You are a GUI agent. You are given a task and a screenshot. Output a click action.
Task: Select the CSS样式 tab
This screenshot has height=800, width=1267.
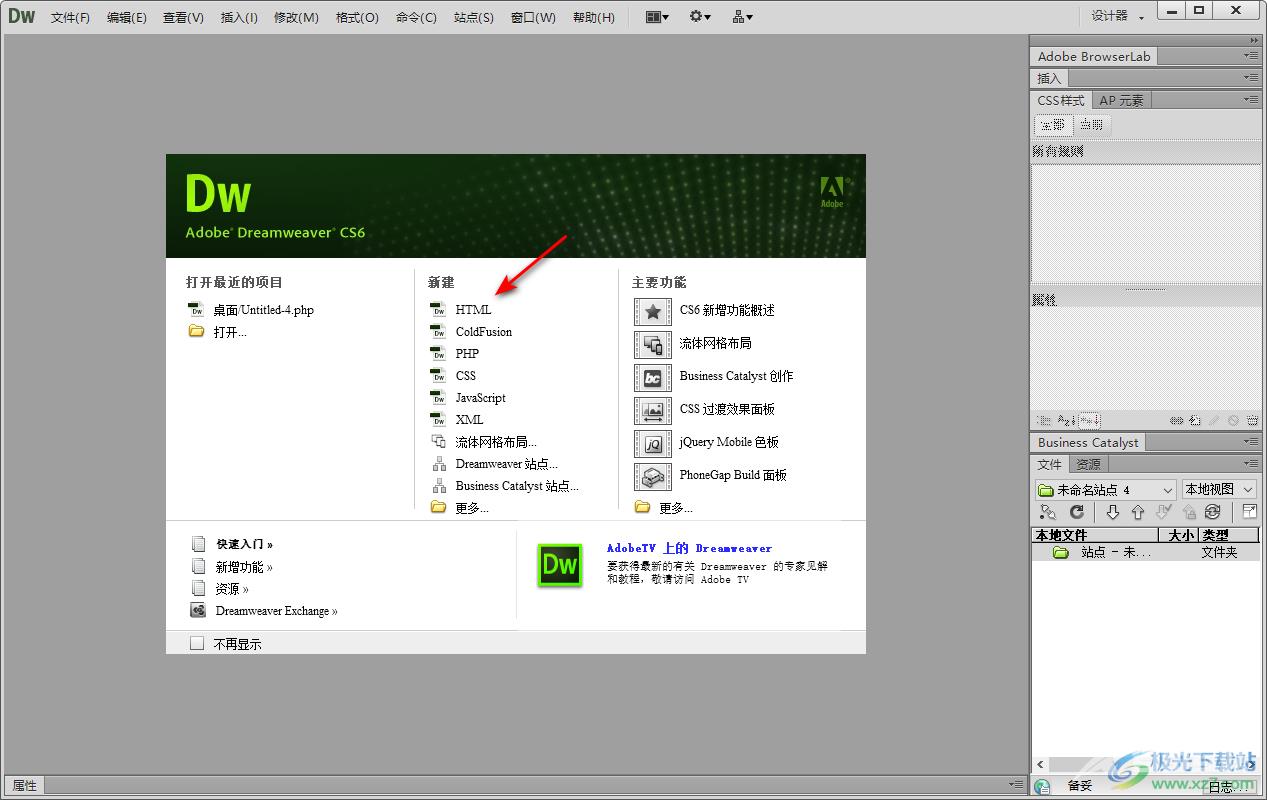click(x=1061, y=100)
